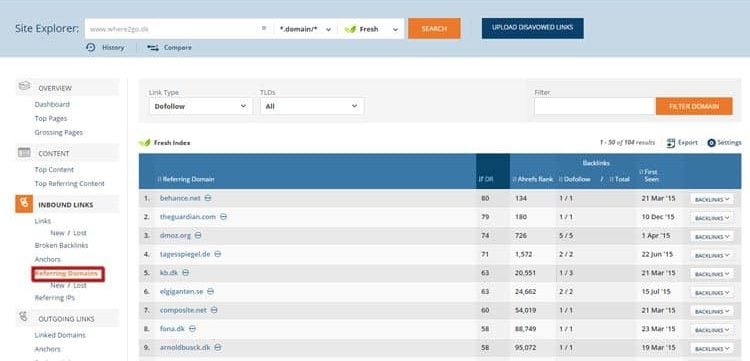The width and height of the screenshot is (750, 361).
Task: Click the orange Search button
Action: (x=434, y=29)
